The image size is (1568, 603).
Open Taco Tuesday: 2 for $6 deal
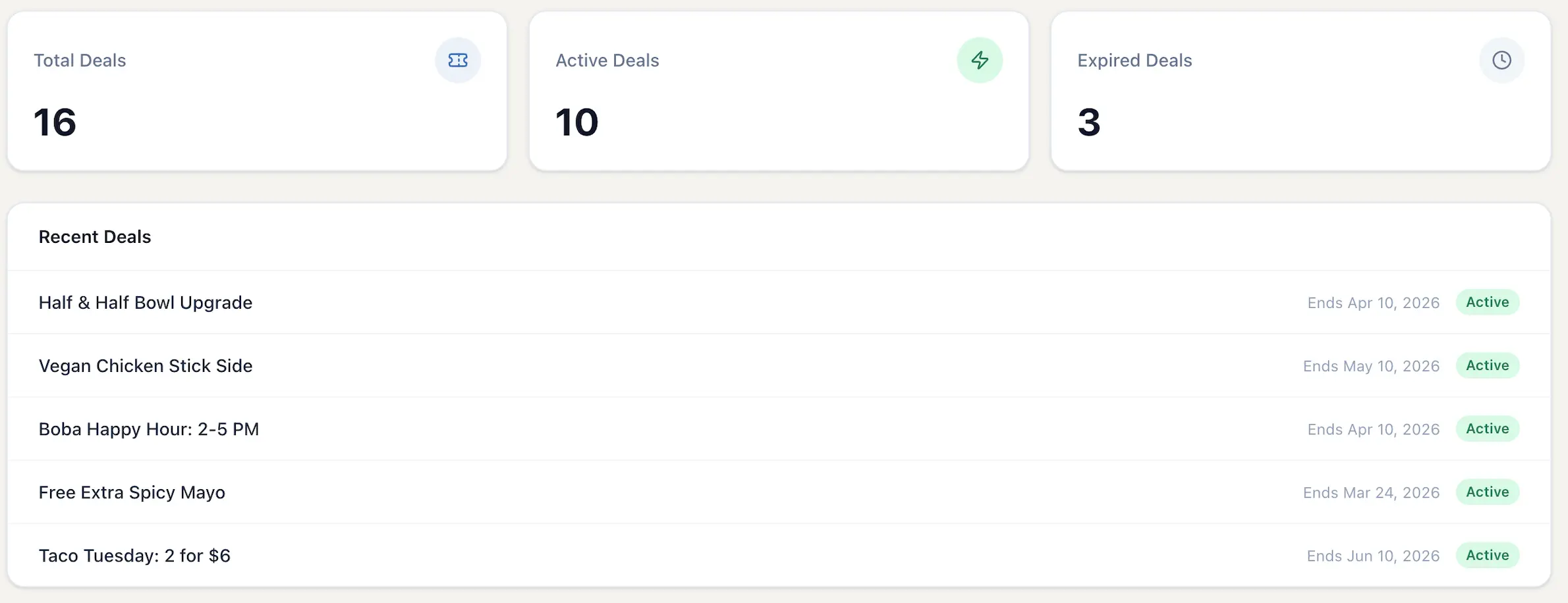134,556
